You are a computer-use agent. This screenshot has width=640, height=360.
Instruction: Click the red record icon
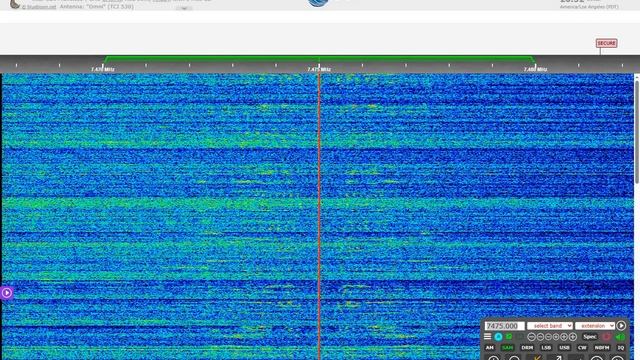pos(607,337)
